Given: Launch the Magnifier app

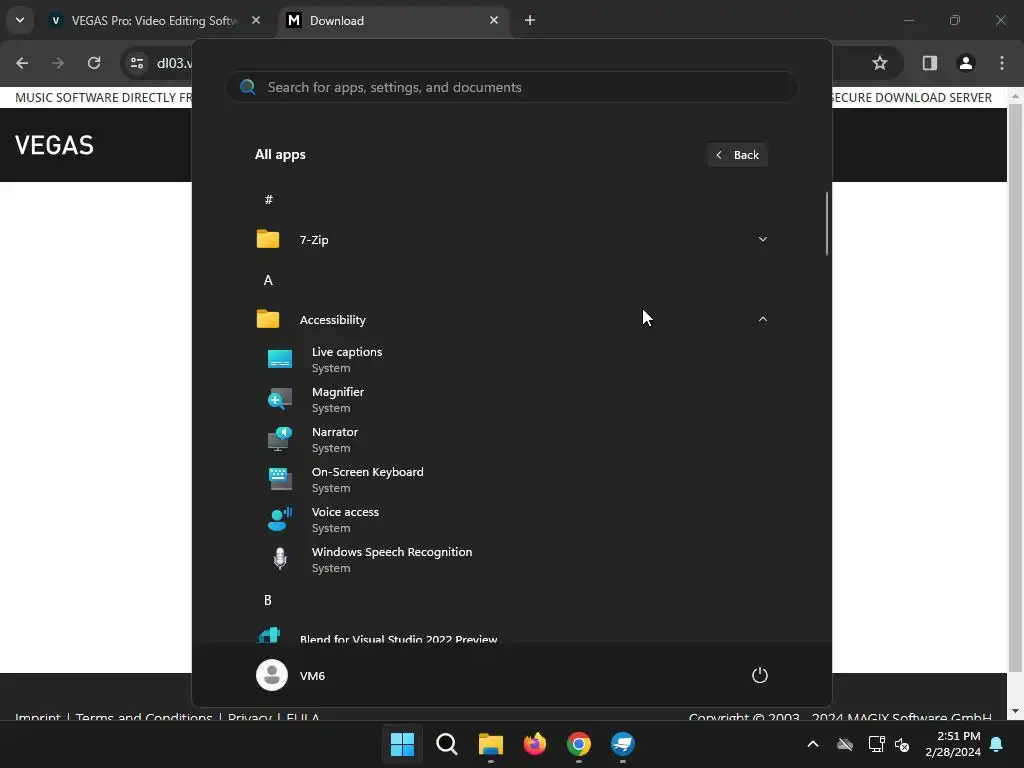Looking at the screenshot, I should (x=511, y=400).
